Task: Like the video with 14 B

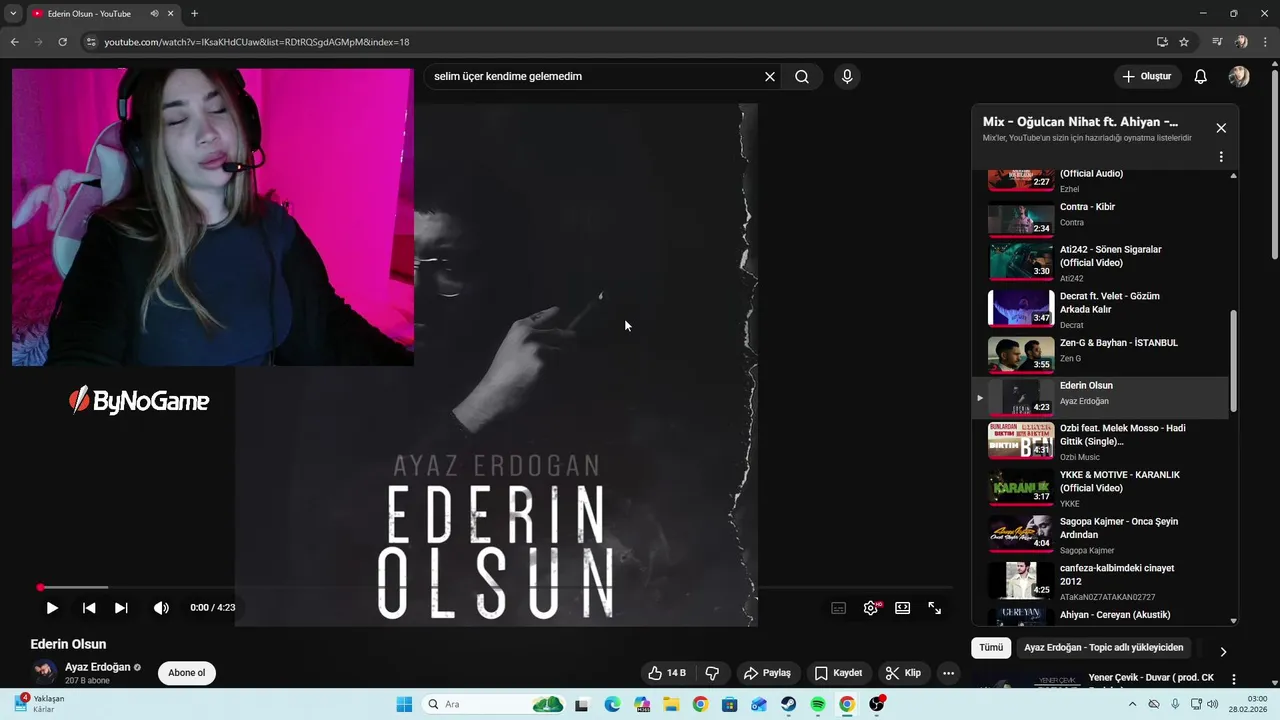Action: pos(667,673)
